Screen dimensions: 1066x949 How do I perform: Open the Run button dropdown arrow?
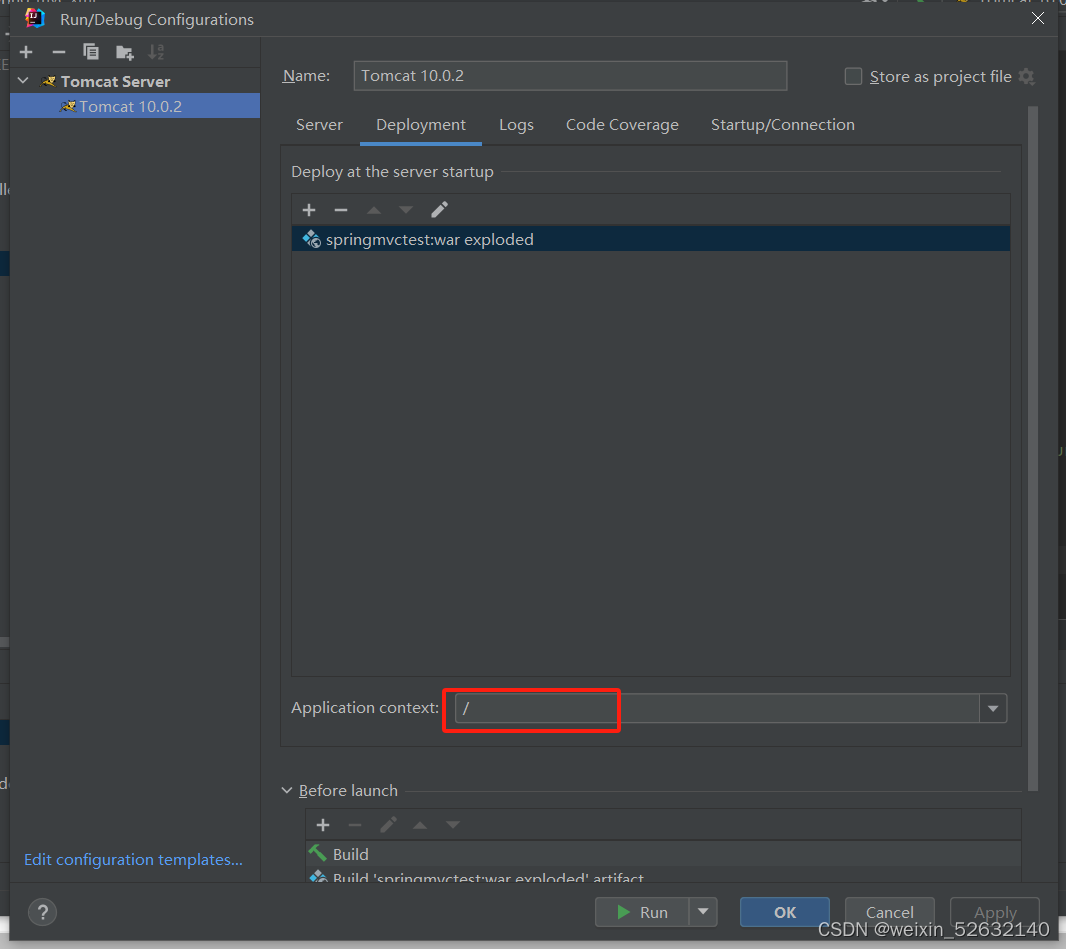(x=704, y=912)
